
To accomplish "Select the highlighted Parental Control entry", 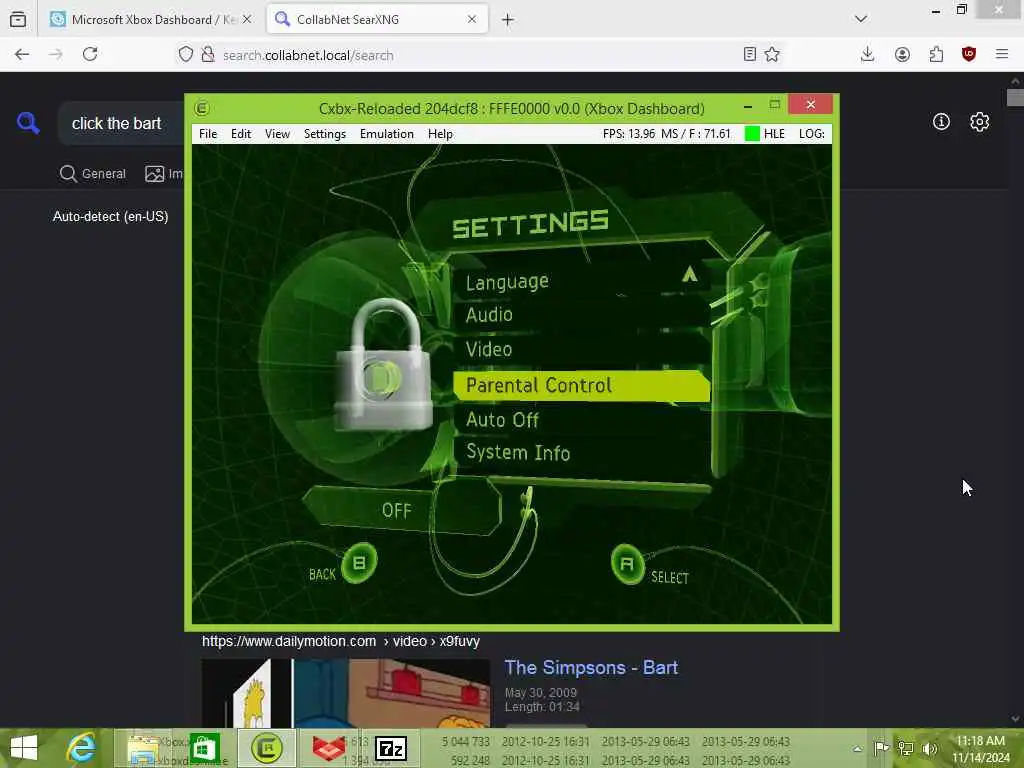I will click(x=581, y=385).
